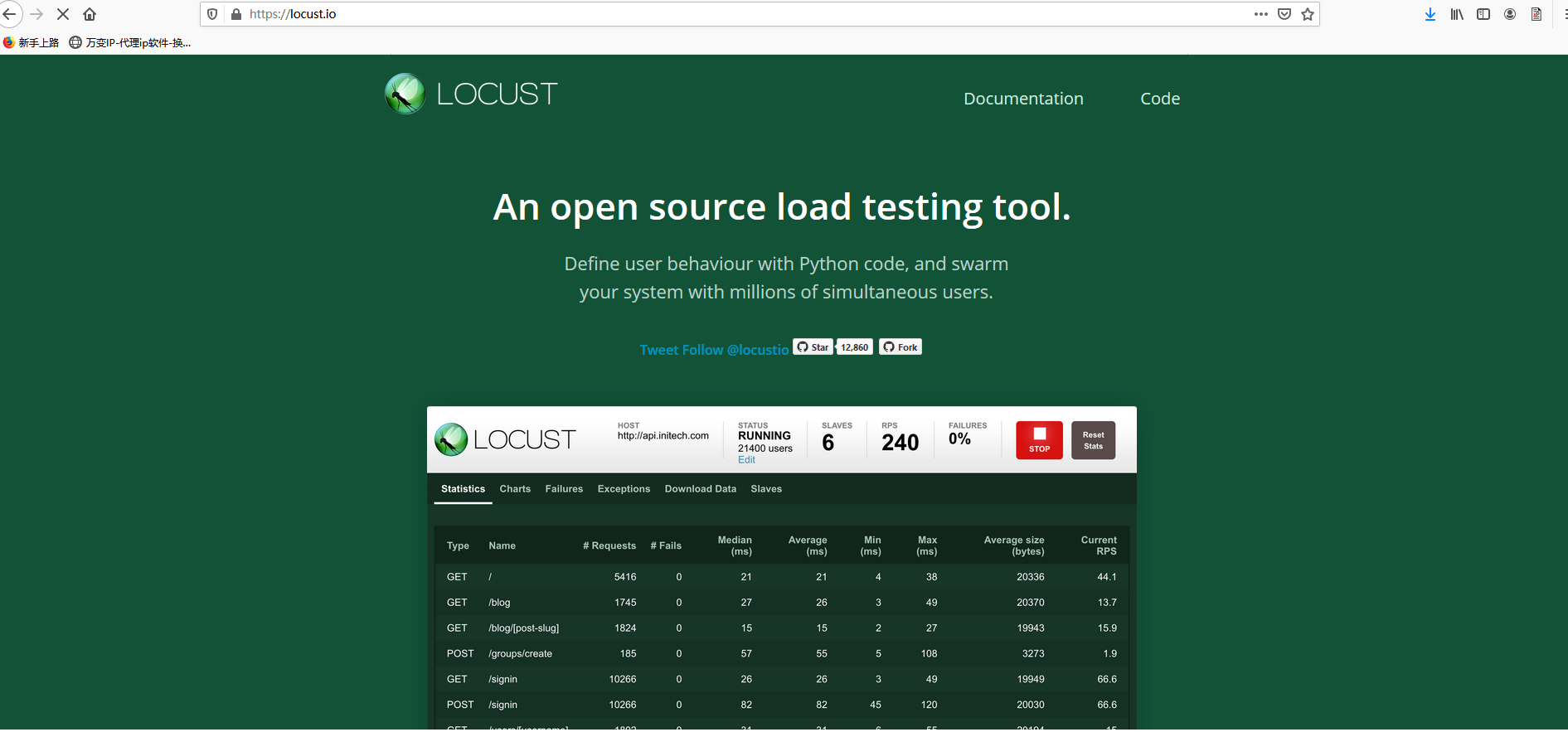Open the Documentation link
Image resolution: width=1568 pixels, height=732 pixels.
coord(1023,99)
